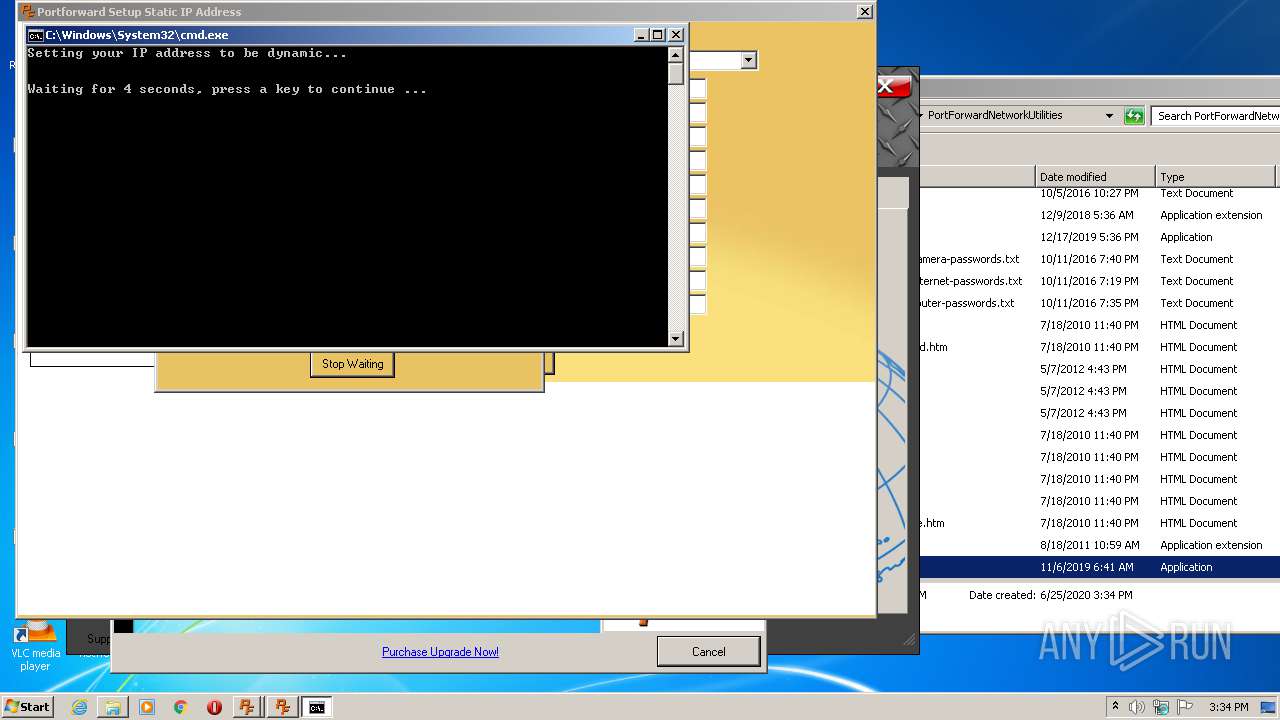Close the cmd.exe window

click(676, 35)
